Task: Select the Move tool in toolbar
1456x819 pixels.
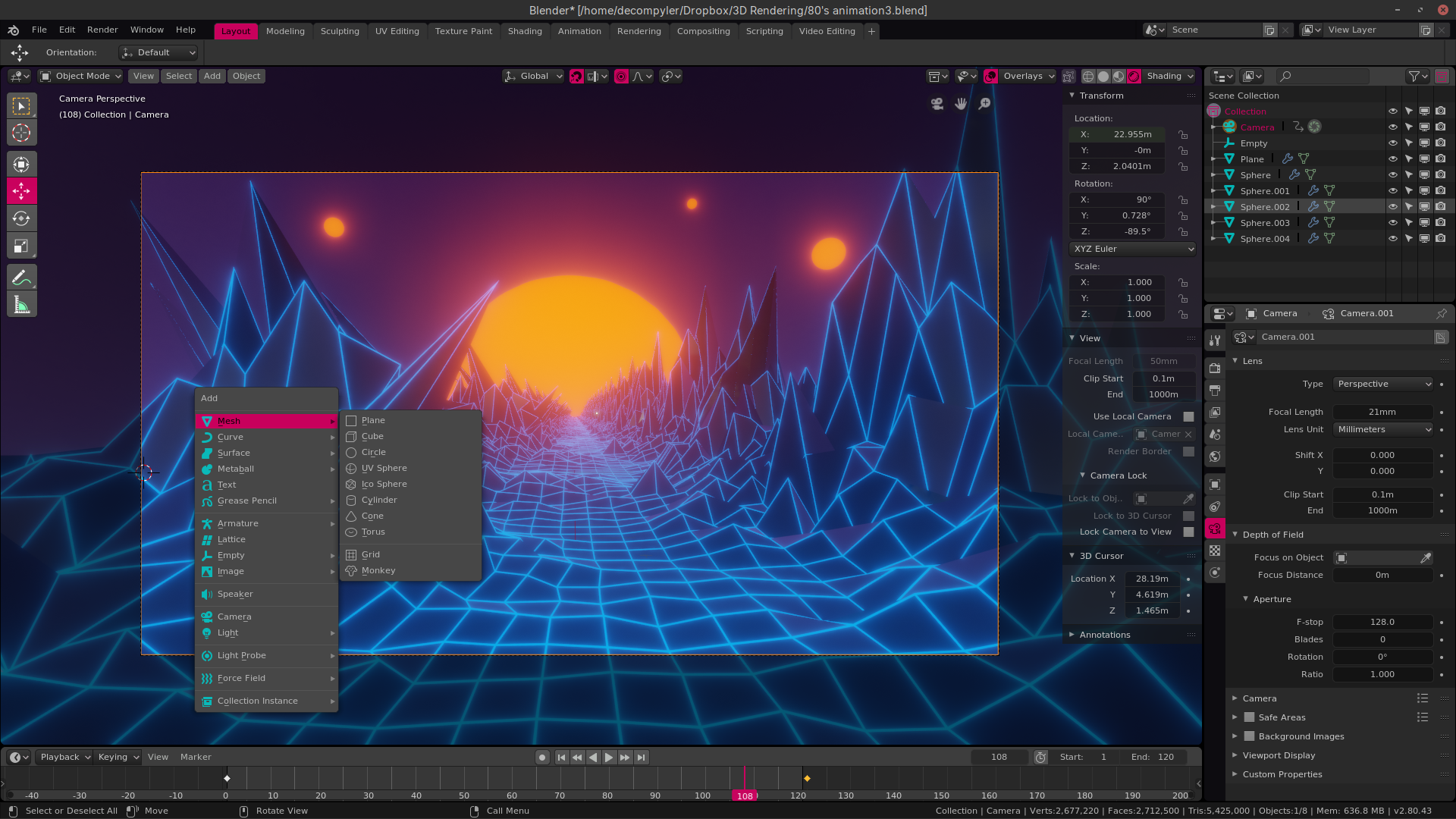Action: point(21,191)
